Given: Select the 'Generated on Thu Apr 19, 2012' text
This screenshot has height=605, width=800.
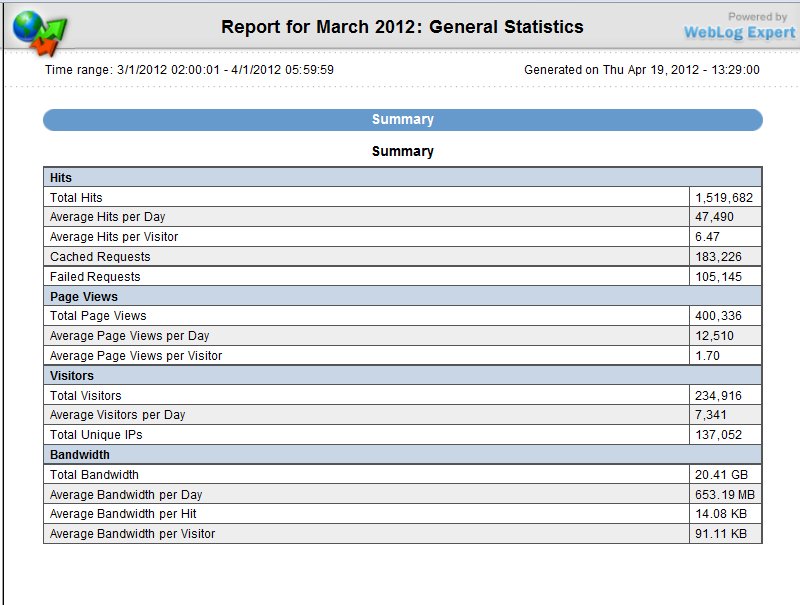Looking at the screenshot, I should pos(611,69).
